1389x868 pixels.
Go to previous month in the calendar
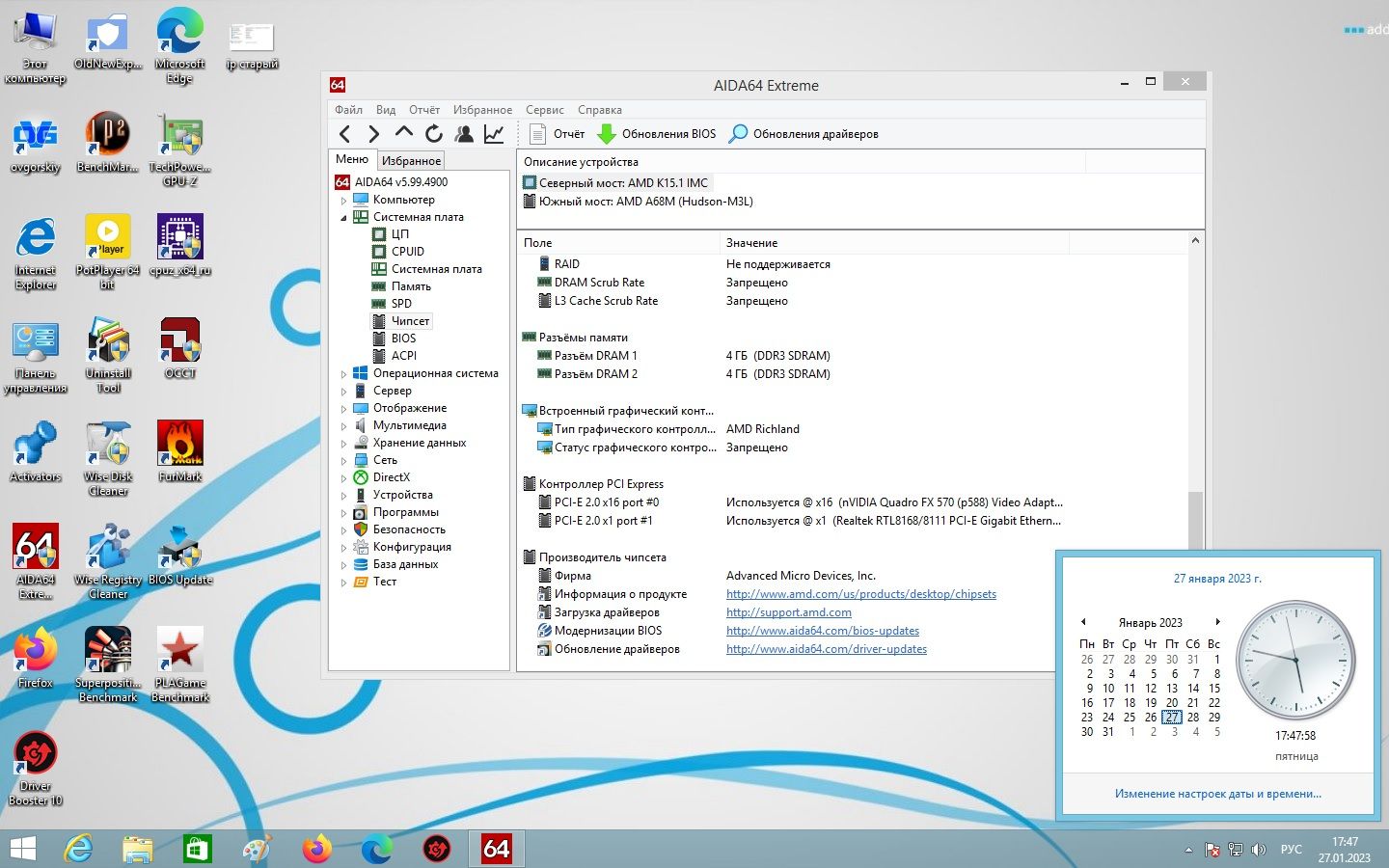[x=1083, y=622]
